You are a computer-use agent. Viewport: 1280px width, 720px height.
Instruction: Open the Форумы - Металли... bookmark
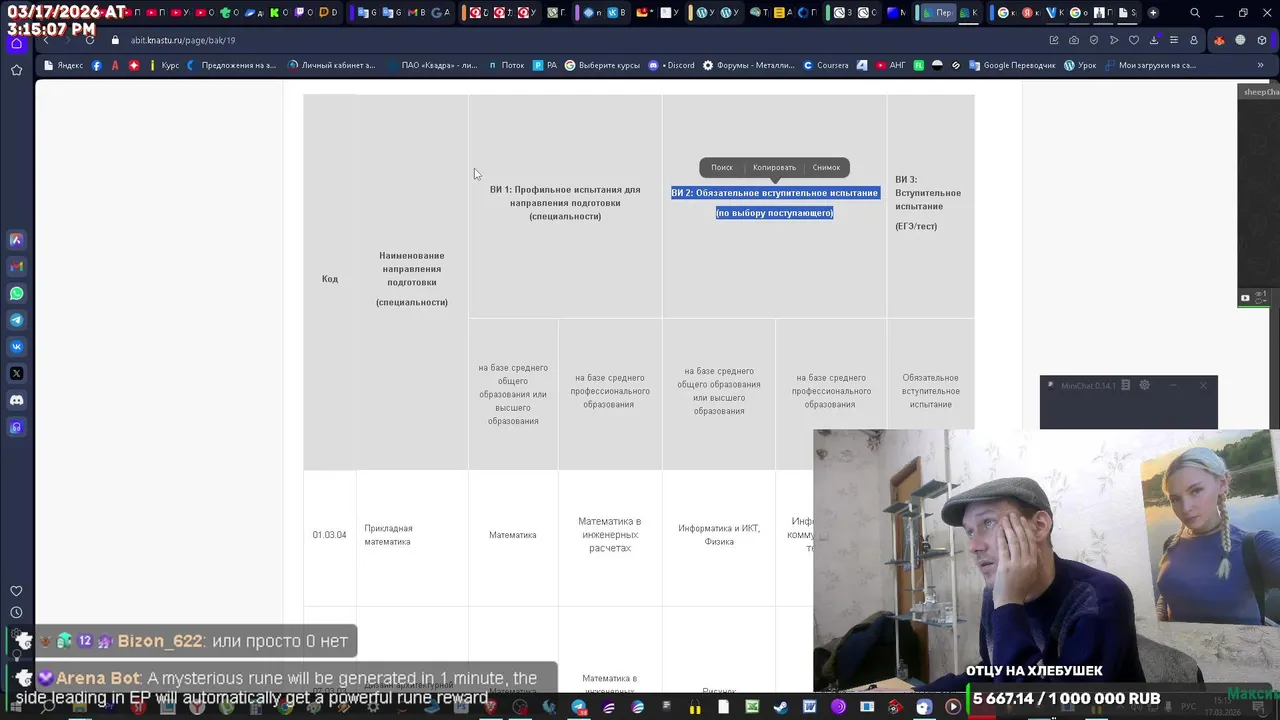coord(749,65)
